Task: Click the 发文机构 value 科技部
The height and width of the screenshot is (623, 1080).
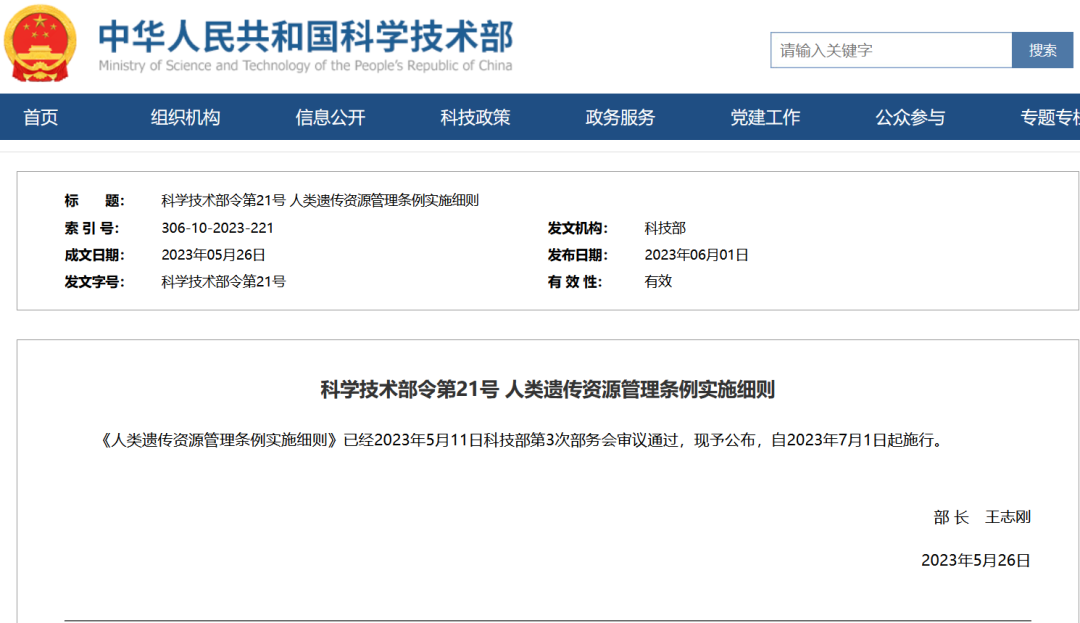Action: click(665, 228)
